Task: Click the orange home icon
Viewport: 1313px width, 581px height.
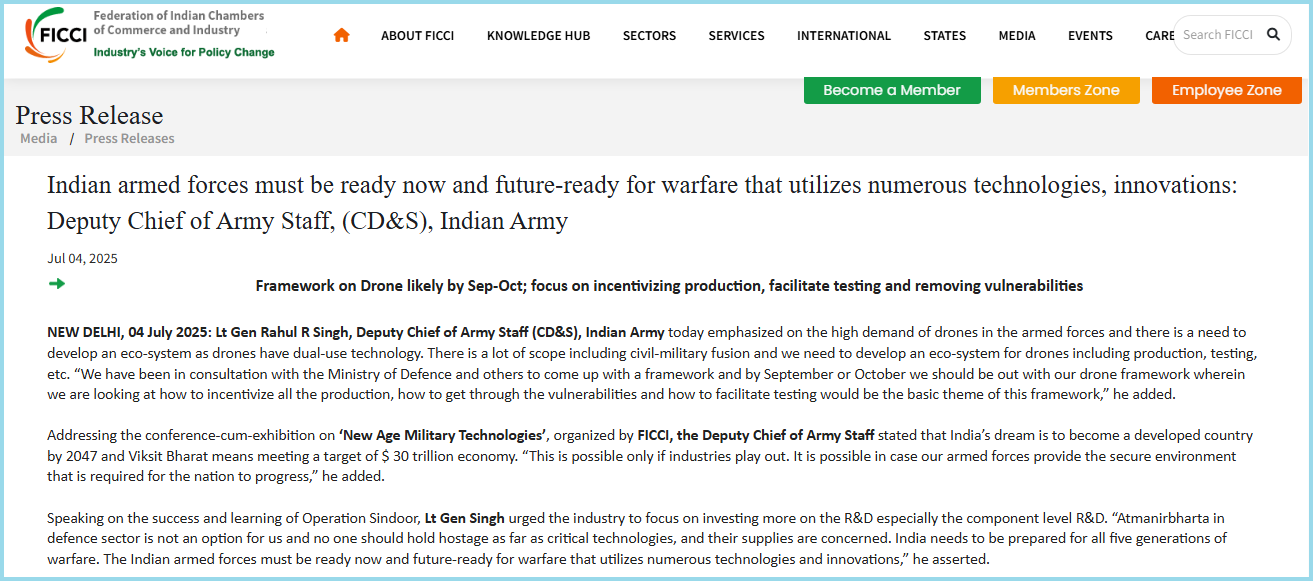Action: 342,35
